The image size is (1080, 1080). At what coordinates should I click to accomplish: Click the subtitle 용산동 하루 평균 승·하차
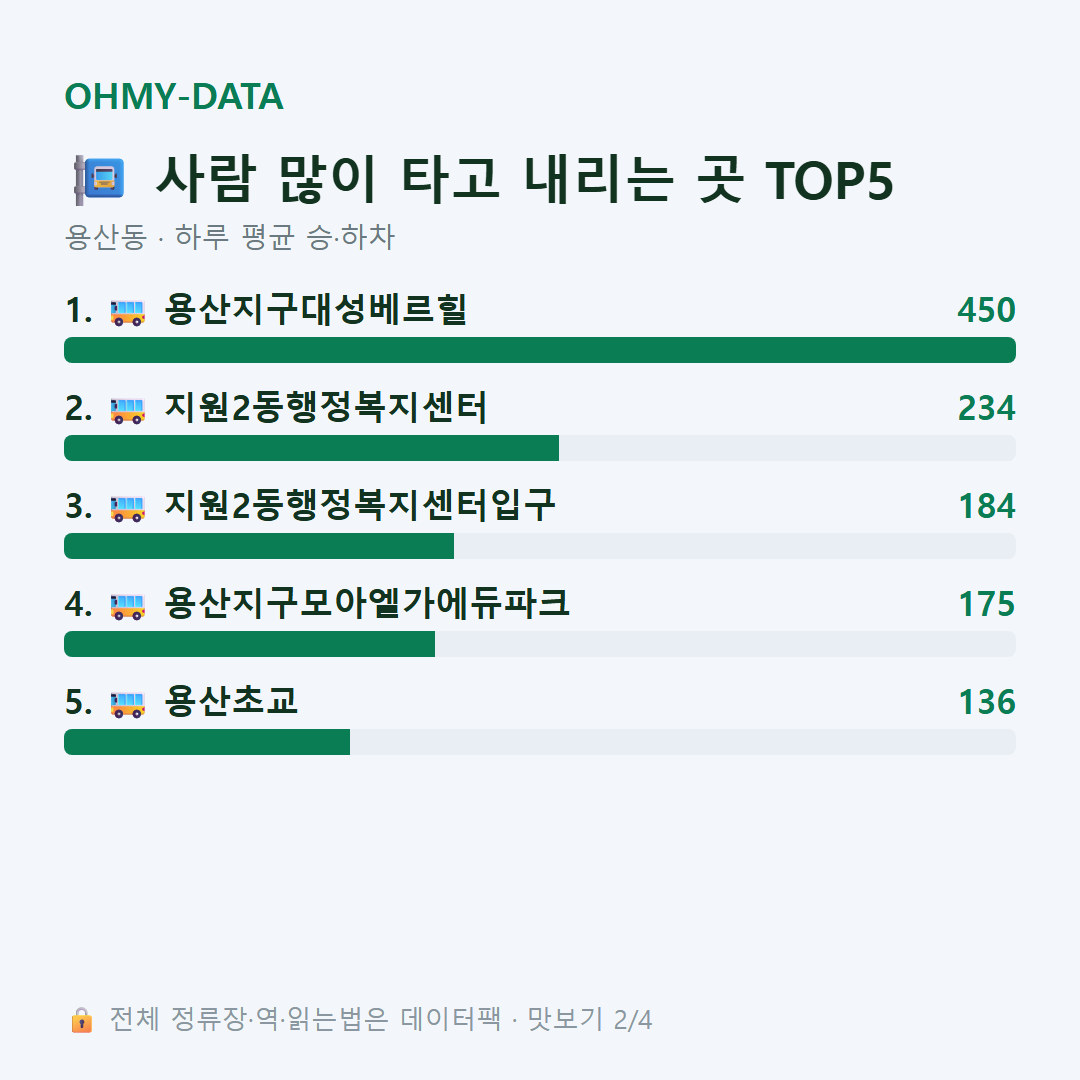229,237
